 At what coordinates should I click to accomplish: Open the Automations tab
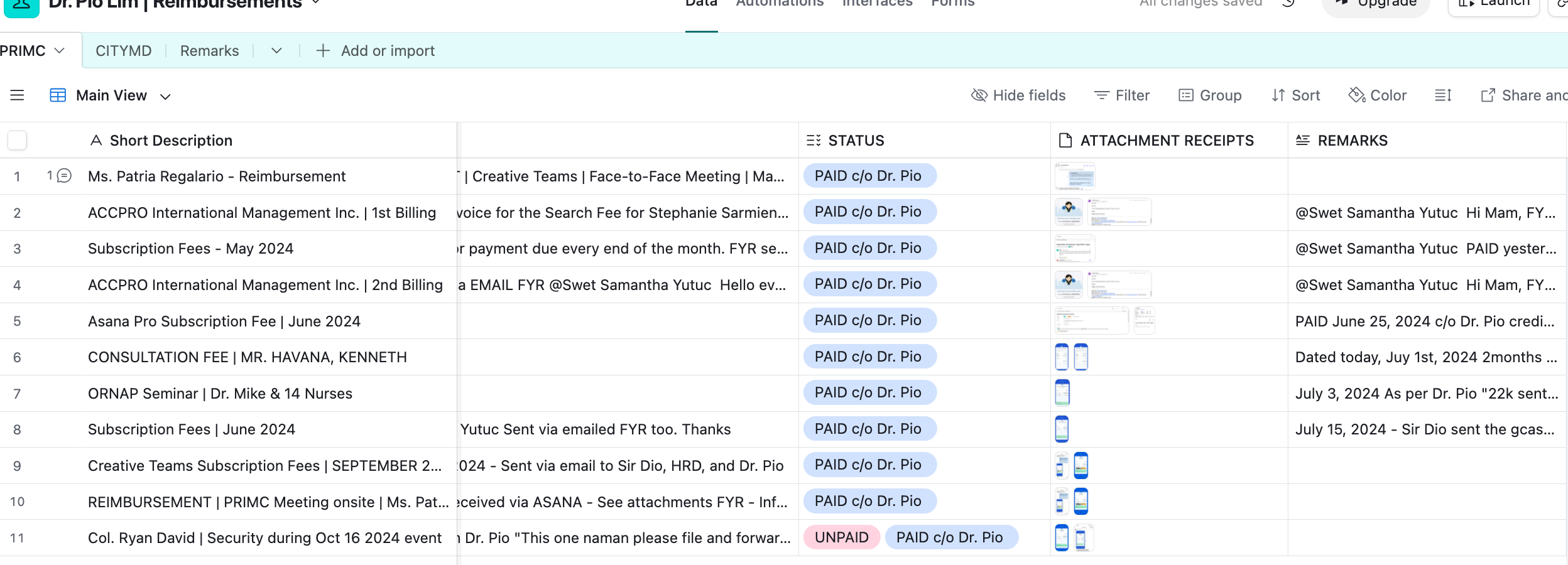click(780, 4)
